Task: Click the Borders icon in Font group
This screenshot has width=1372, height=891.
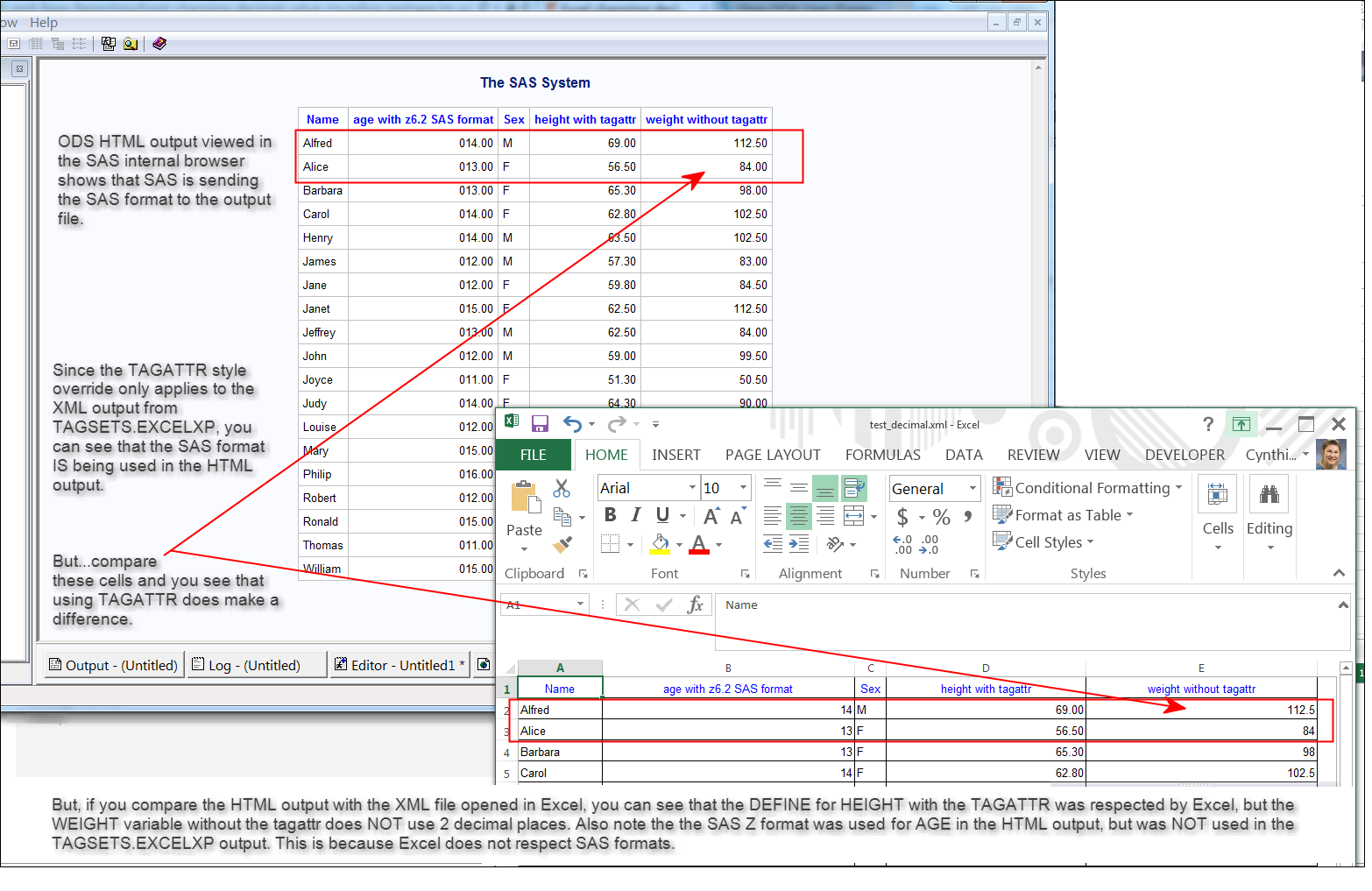Action: tap(611, 544)
